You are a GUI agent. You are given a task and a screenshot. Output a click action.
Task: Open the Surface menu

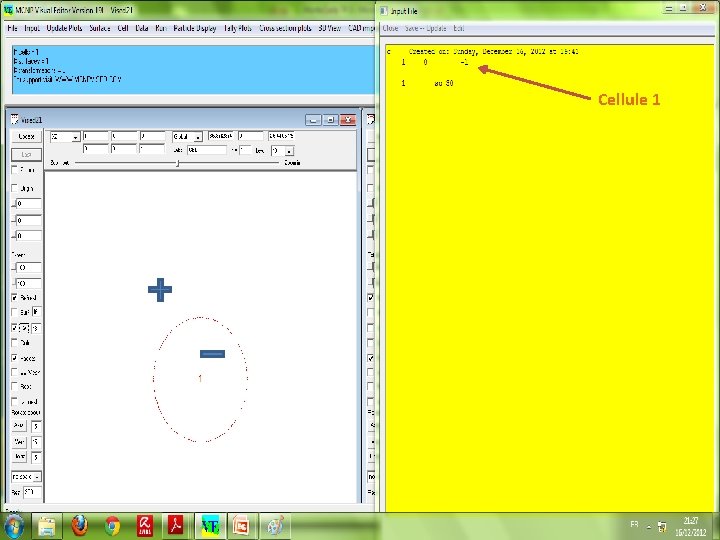[x=100, y=28]
